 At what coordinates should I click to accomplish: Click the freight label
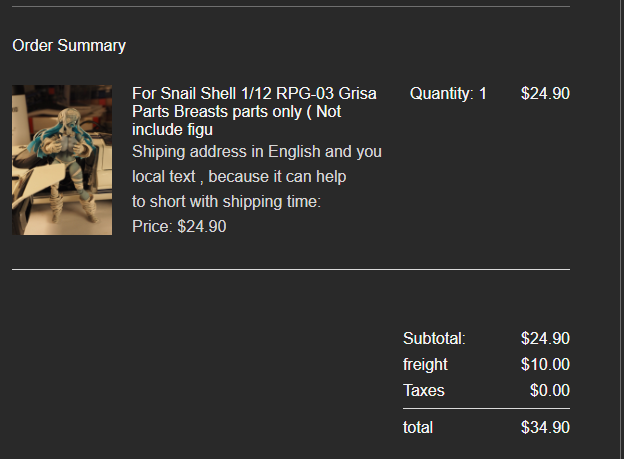(x=425, y=364)
